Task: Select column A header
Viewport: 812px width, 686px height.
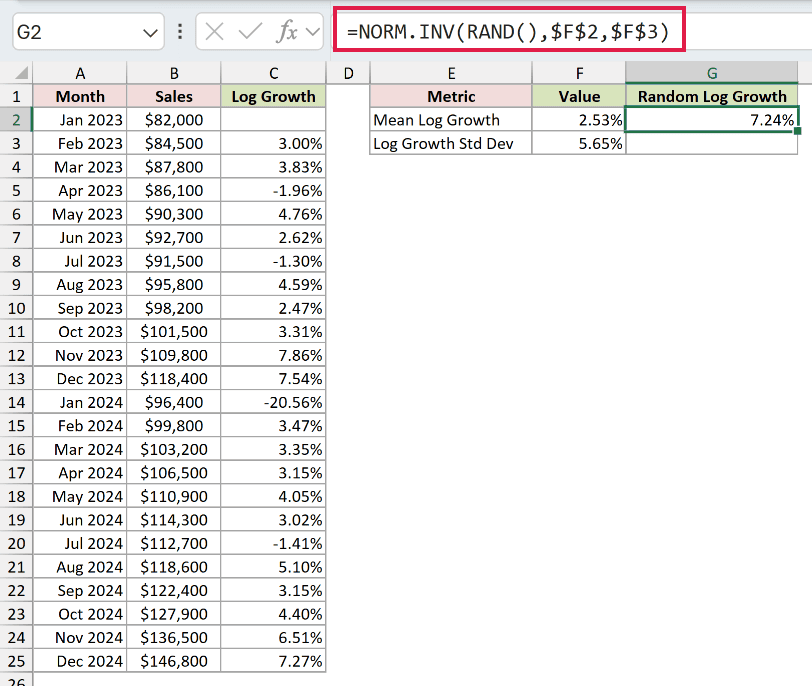Action: 80,73
